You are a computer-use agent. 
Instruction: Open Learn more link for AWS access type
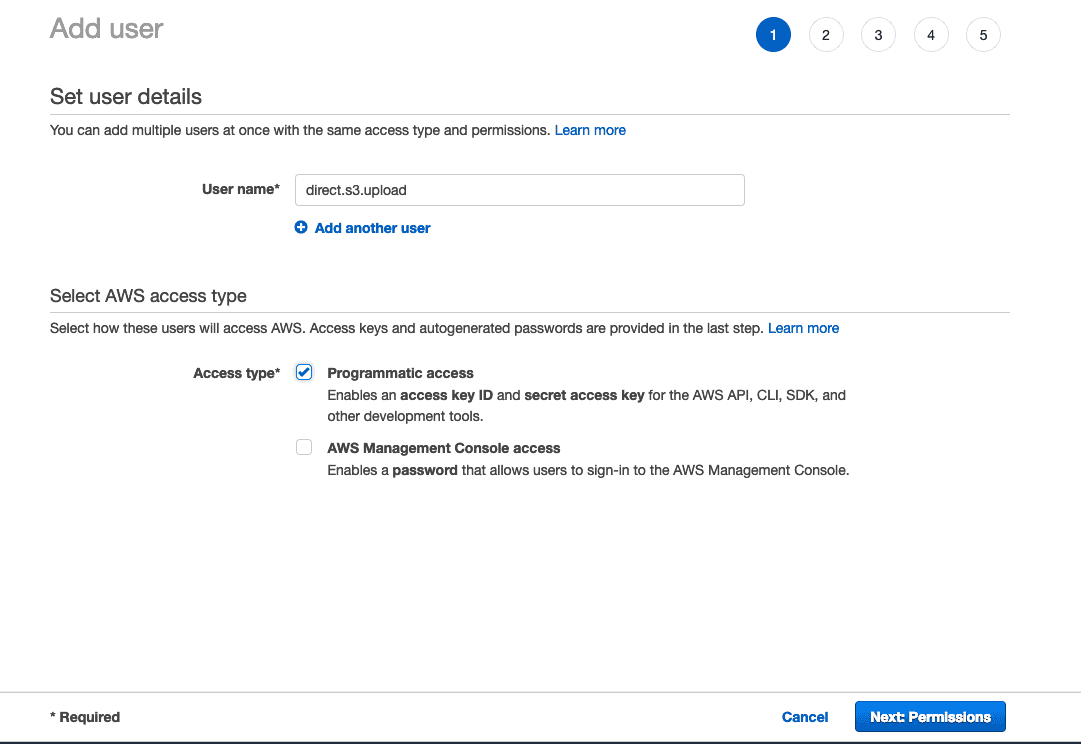pyautogui.click(x=803, y=328)
